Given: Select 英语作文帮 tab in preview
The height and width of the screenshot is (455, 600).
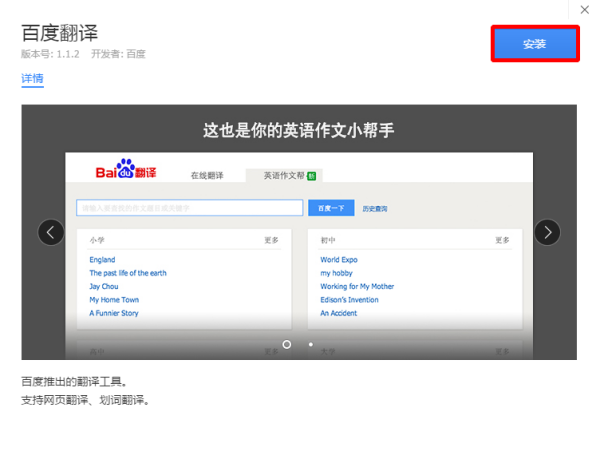Looking at the screenshot, I should pos(284,176).
